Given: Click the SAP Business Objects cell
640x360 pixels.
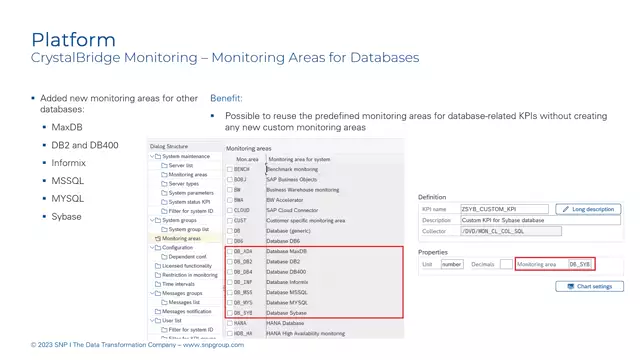Looking at the screenshot, I should tap(291, 179).
